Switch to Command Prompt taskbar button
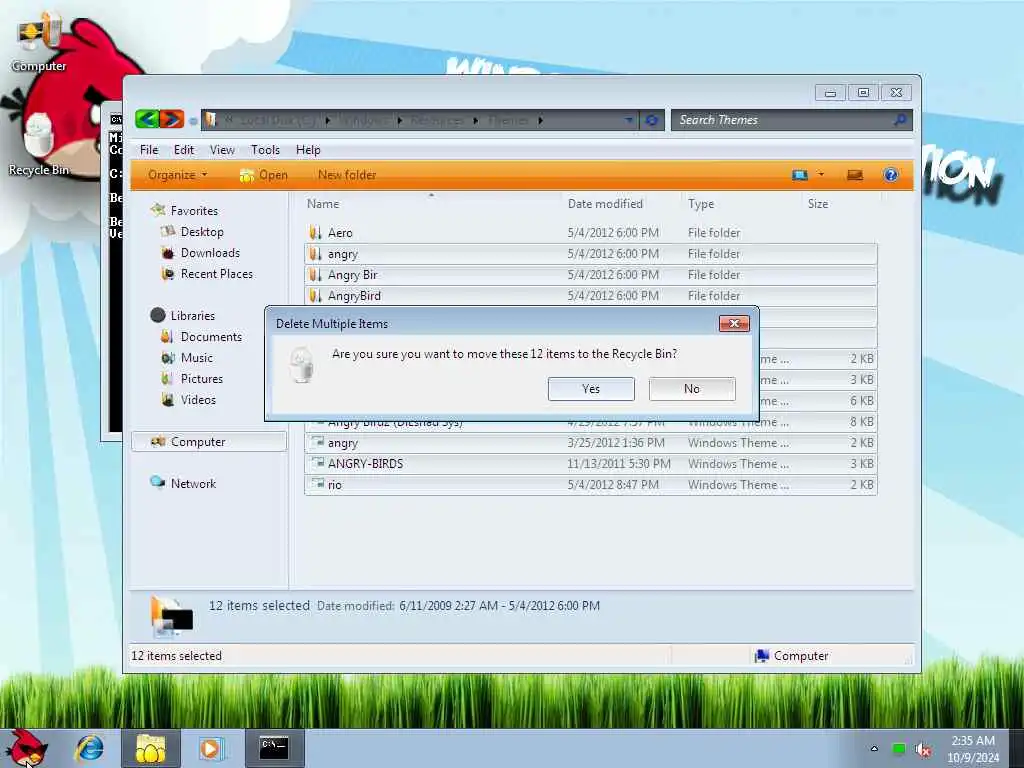This screenshot has width=1024, height=768. pyautogui.click(x=274, y=748)
